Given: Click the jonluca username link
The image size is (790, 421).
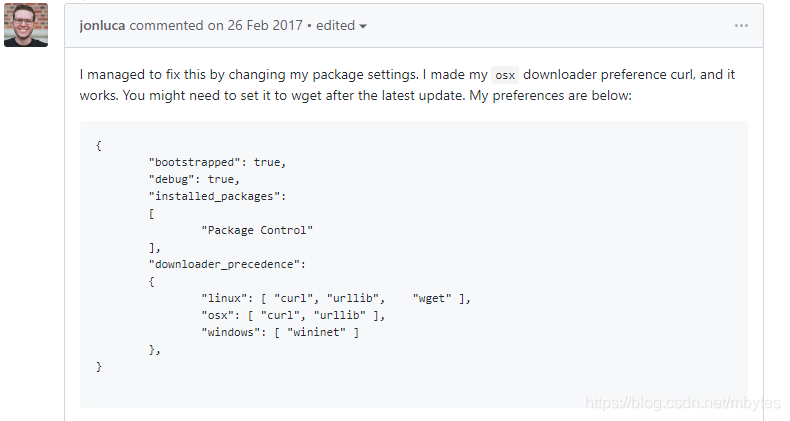Looking at the screenshot, I should tap(102, 25).
